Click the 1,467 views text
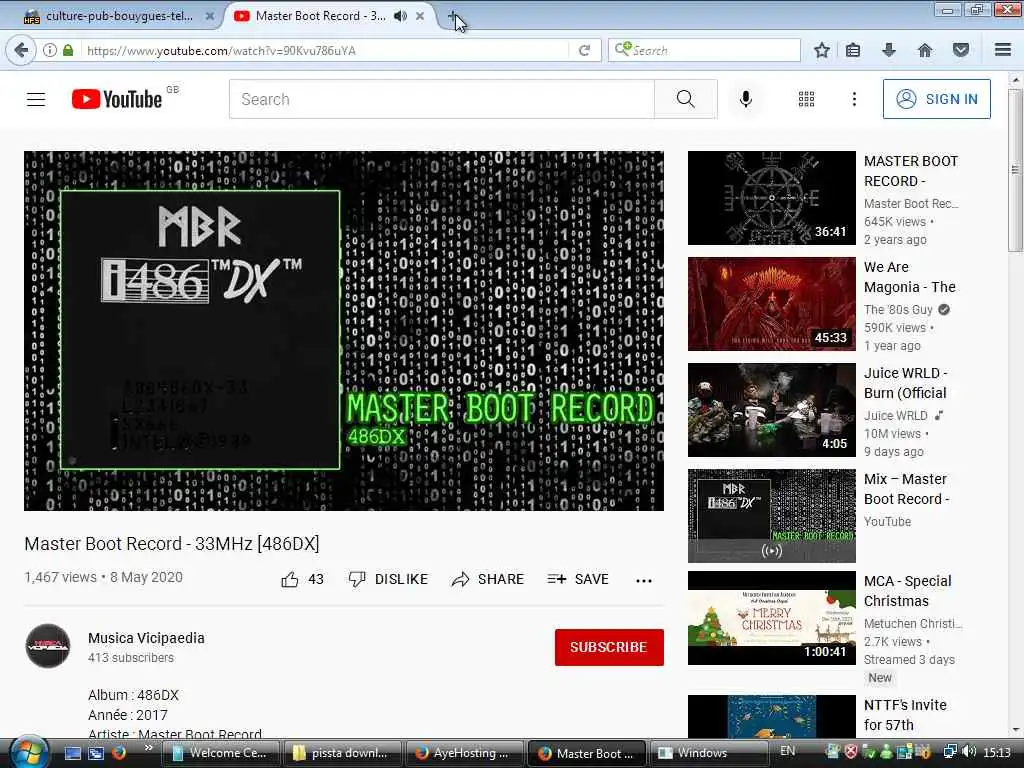 pos(60,577)
